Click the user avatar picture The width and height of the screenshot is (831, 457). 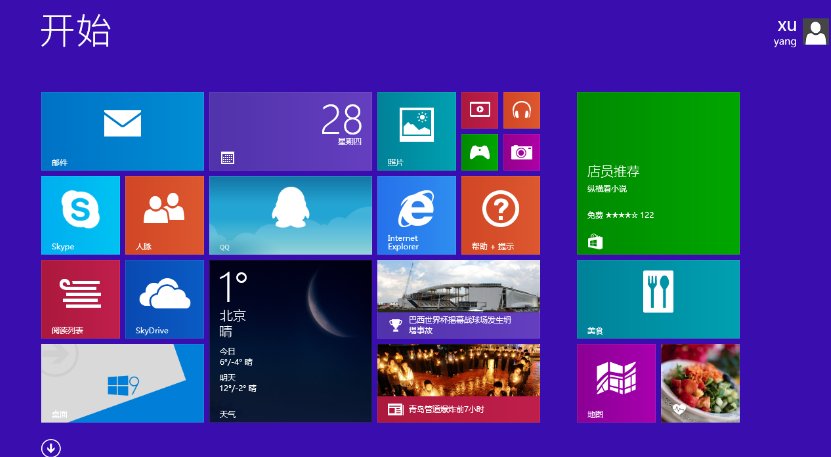click(815, 32)
